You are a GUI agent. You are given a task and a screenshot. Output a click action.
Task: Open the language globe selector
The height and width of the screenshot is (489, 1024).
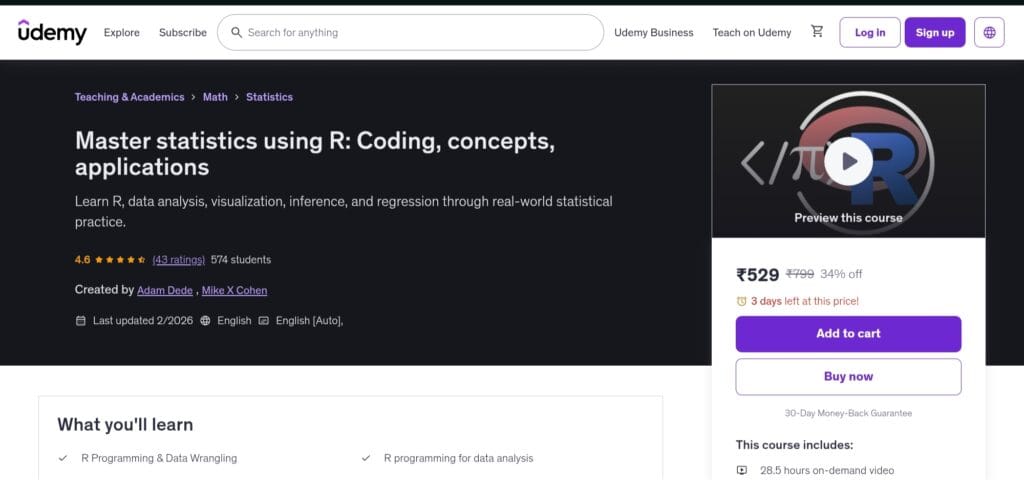pos(989,33)
